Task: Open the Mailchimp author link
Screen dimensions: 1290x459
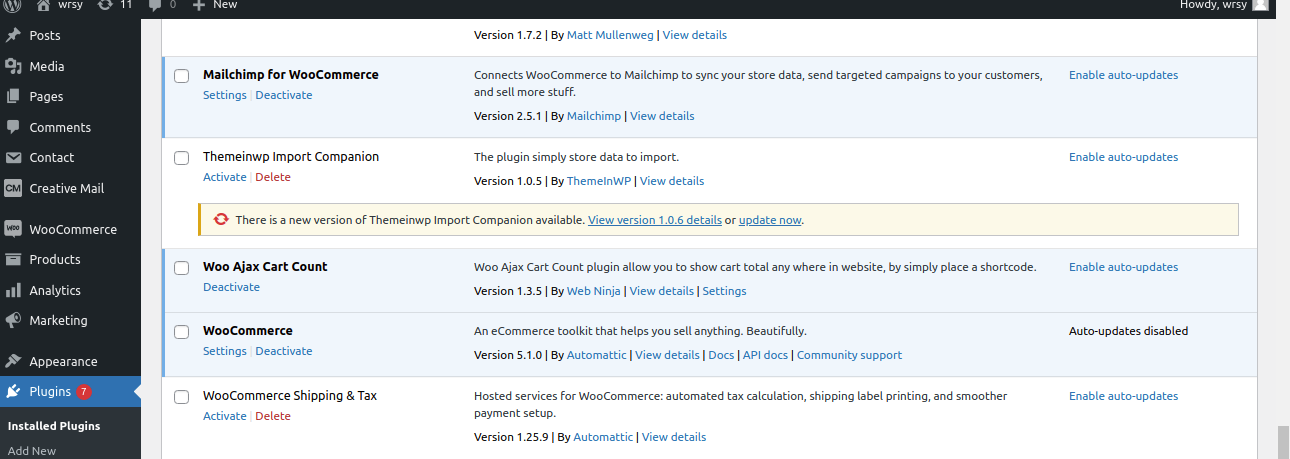Action: [594, 116]
